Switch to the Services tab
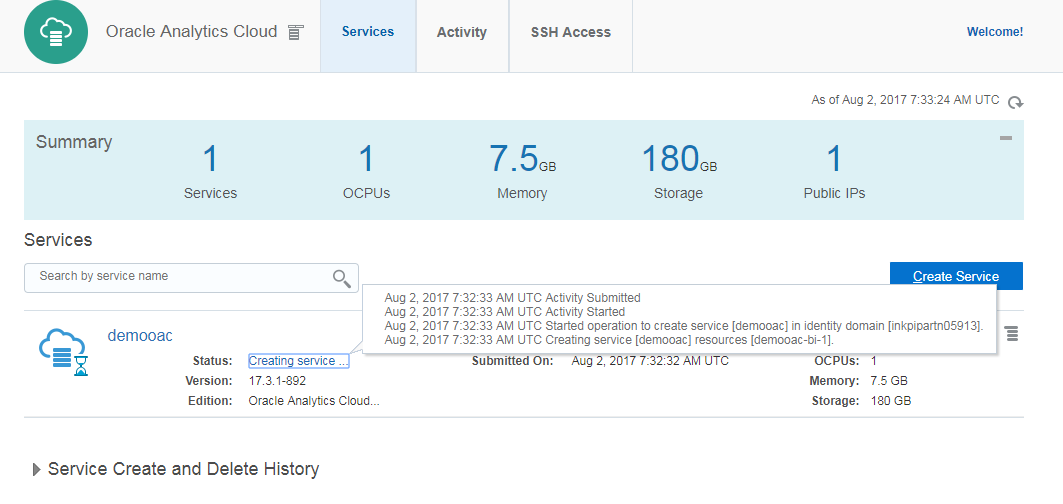The width and height of the screenshot is (1063, 504). tap(368, 32)
